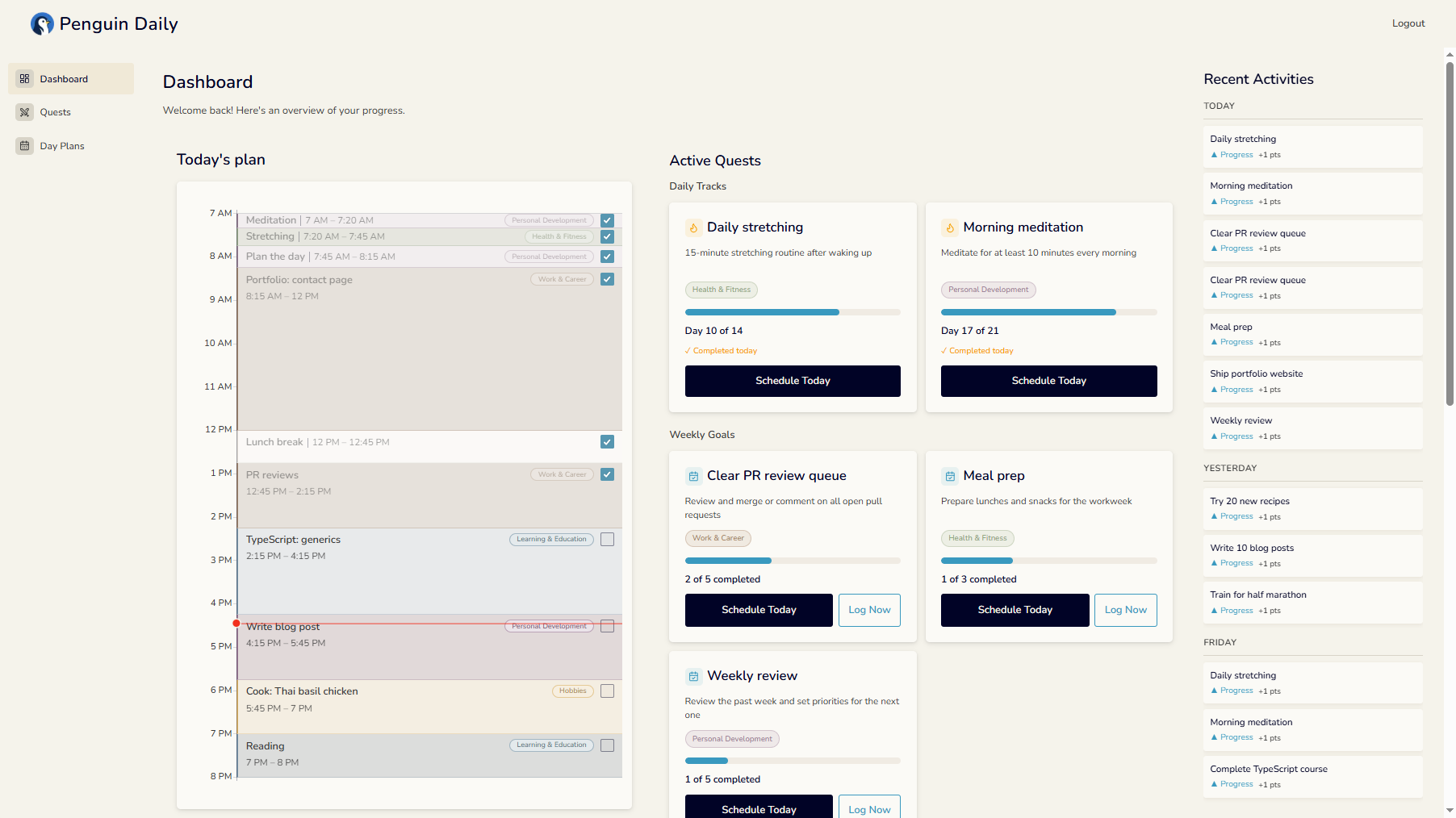Viewport: 1456px width, 818px height.
Task: Tick the Reading task checkbox
Action: click(607, 745)
